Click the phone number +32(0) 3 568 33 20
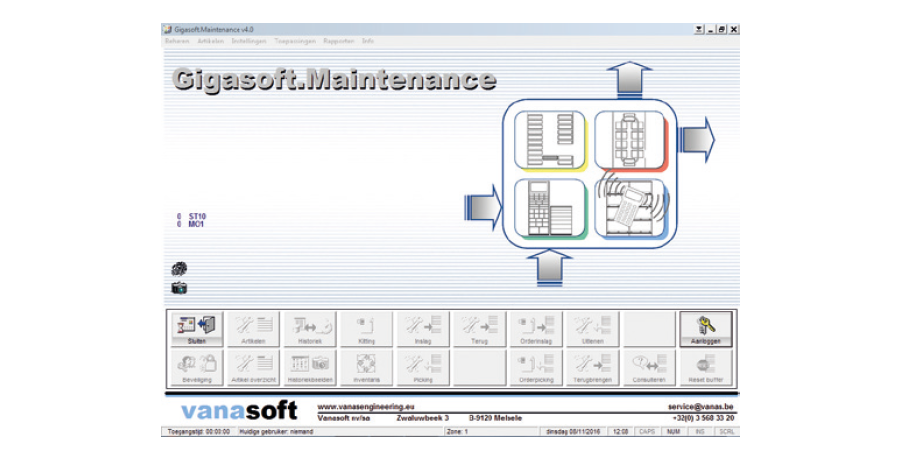This screenshot has height=460, width=900. 703,418
